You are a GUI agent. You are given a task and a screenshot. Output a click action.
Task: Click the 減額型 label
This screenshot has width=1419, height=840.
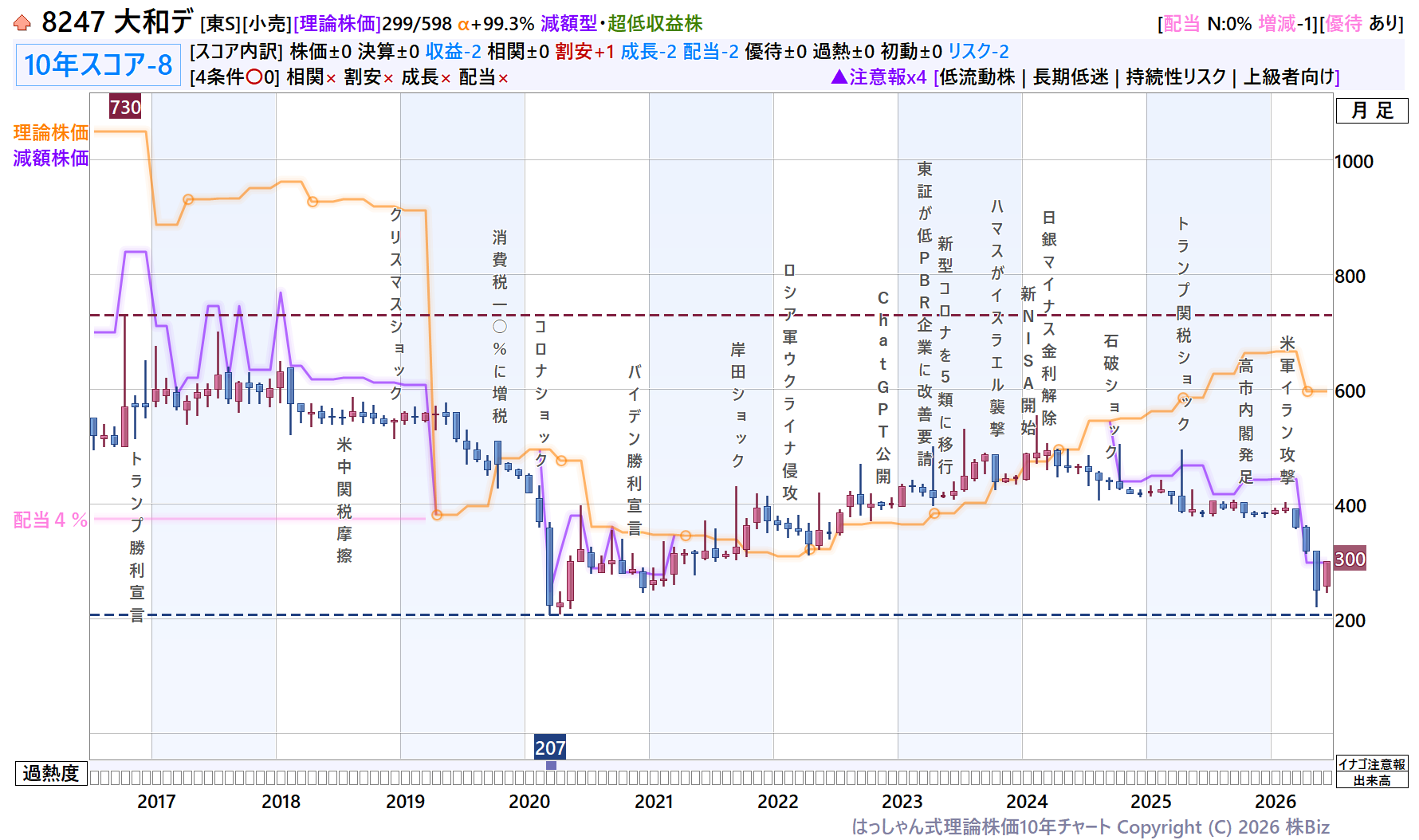568,24
